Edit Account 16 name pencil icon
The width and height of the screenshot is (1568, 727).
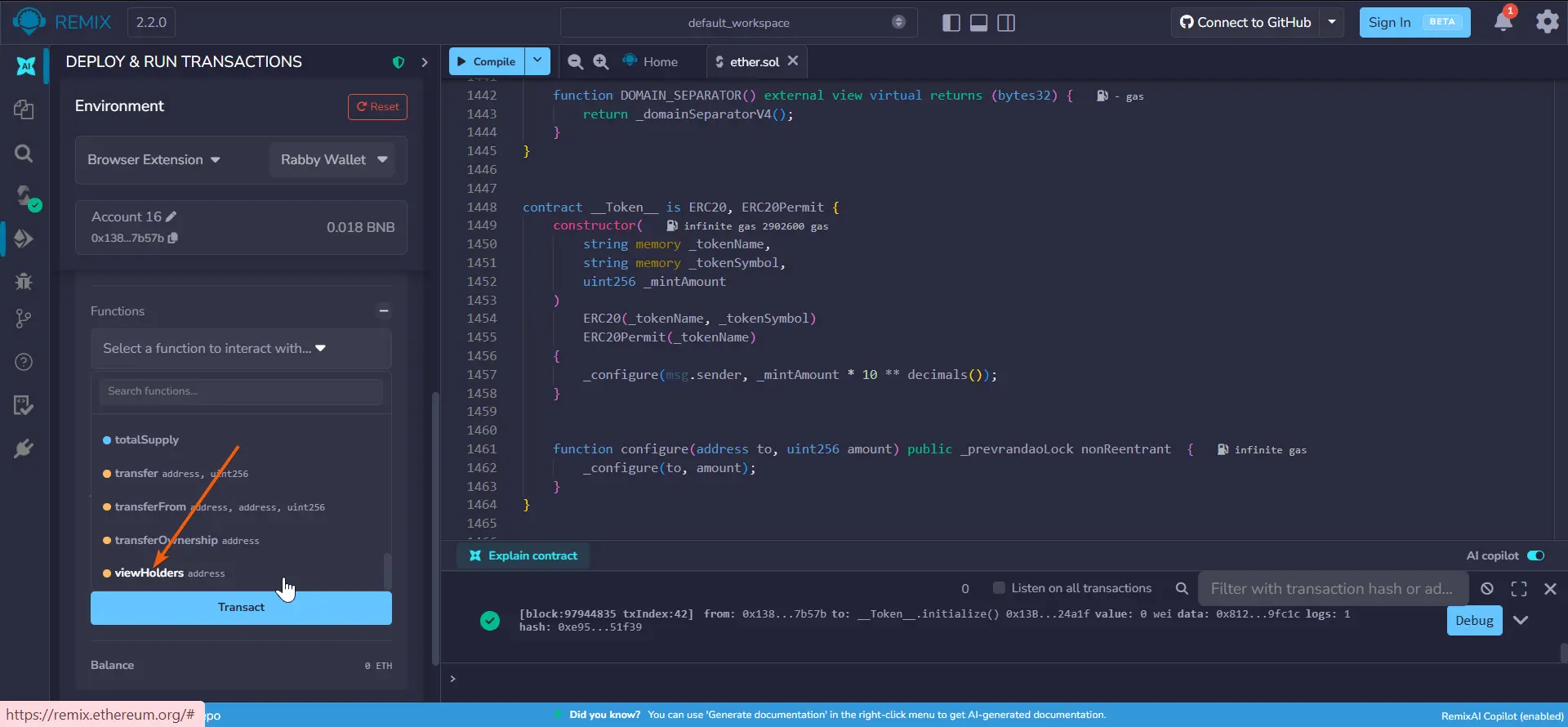(x=171, y=216)
